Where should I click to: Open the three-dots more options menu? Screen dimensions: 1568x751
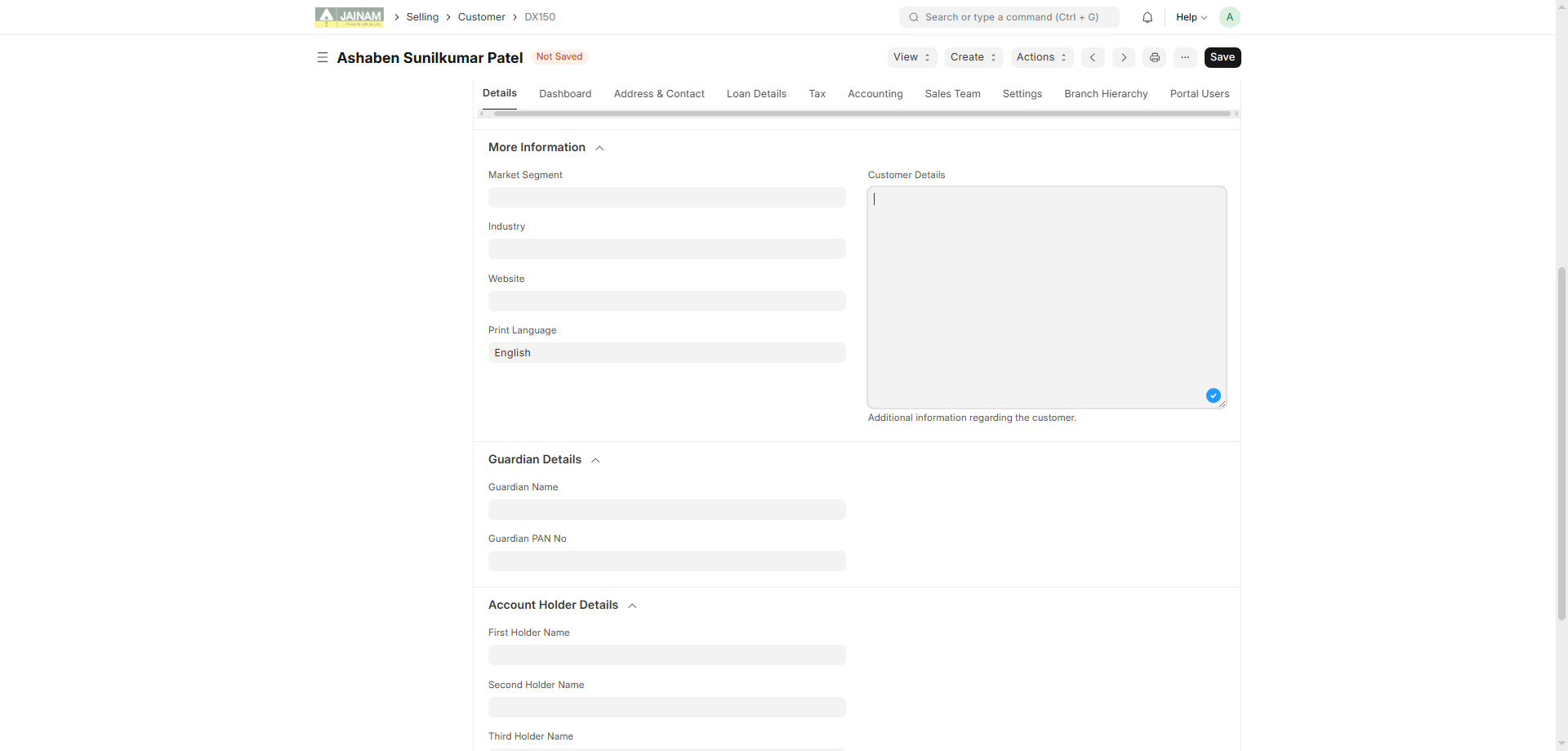tap(1185, 57)
